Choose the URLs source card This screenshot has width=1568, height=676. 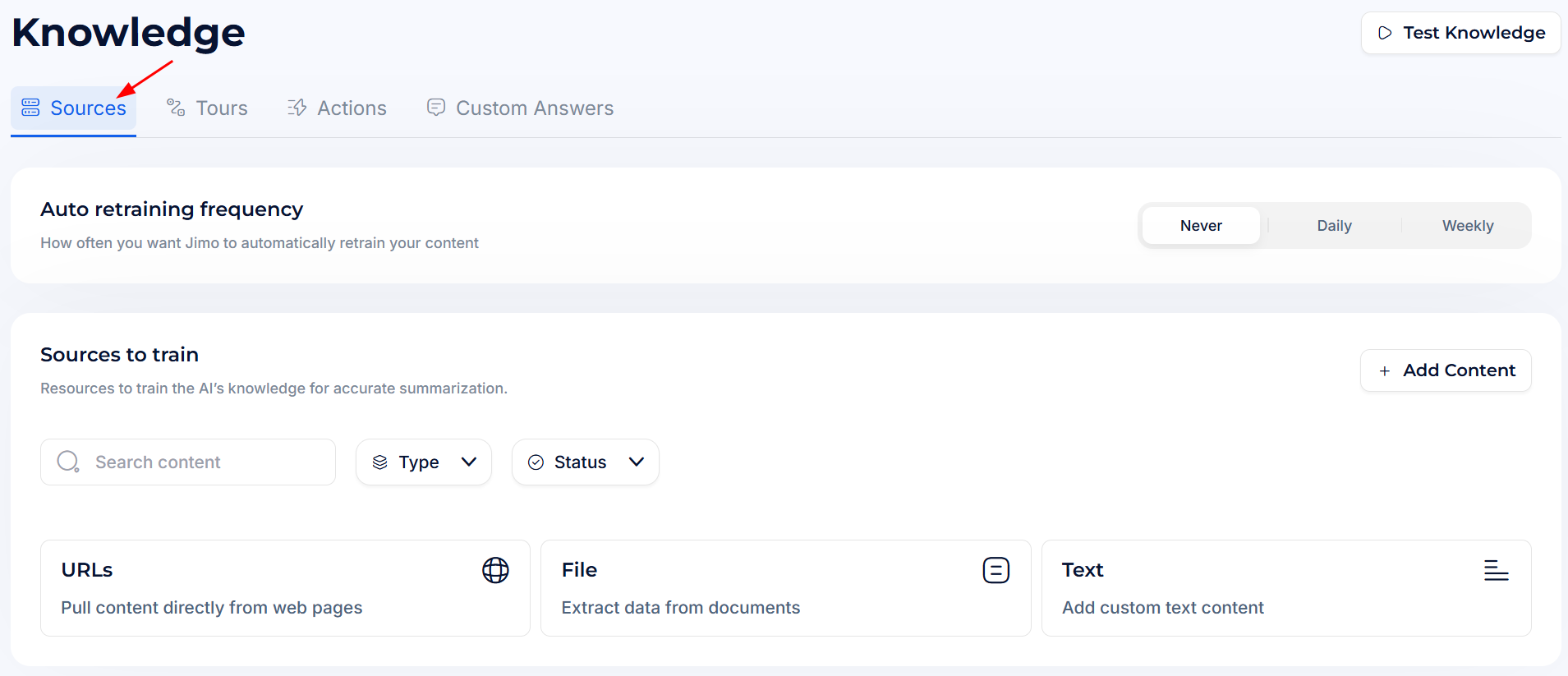tap(285, 588)
